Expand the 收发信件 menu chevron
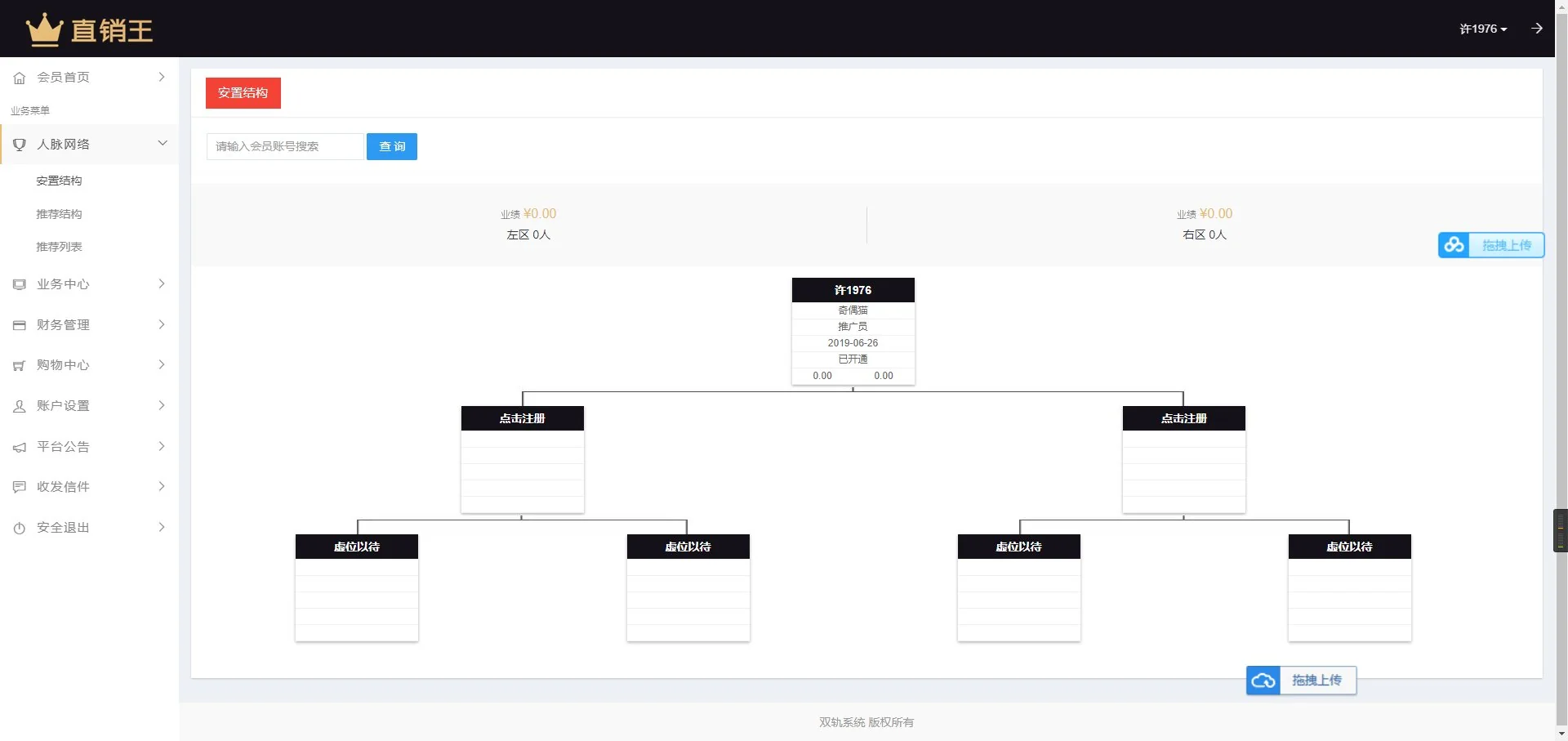Viewport: 1568px width, 741px height. (x=162, y=486)
